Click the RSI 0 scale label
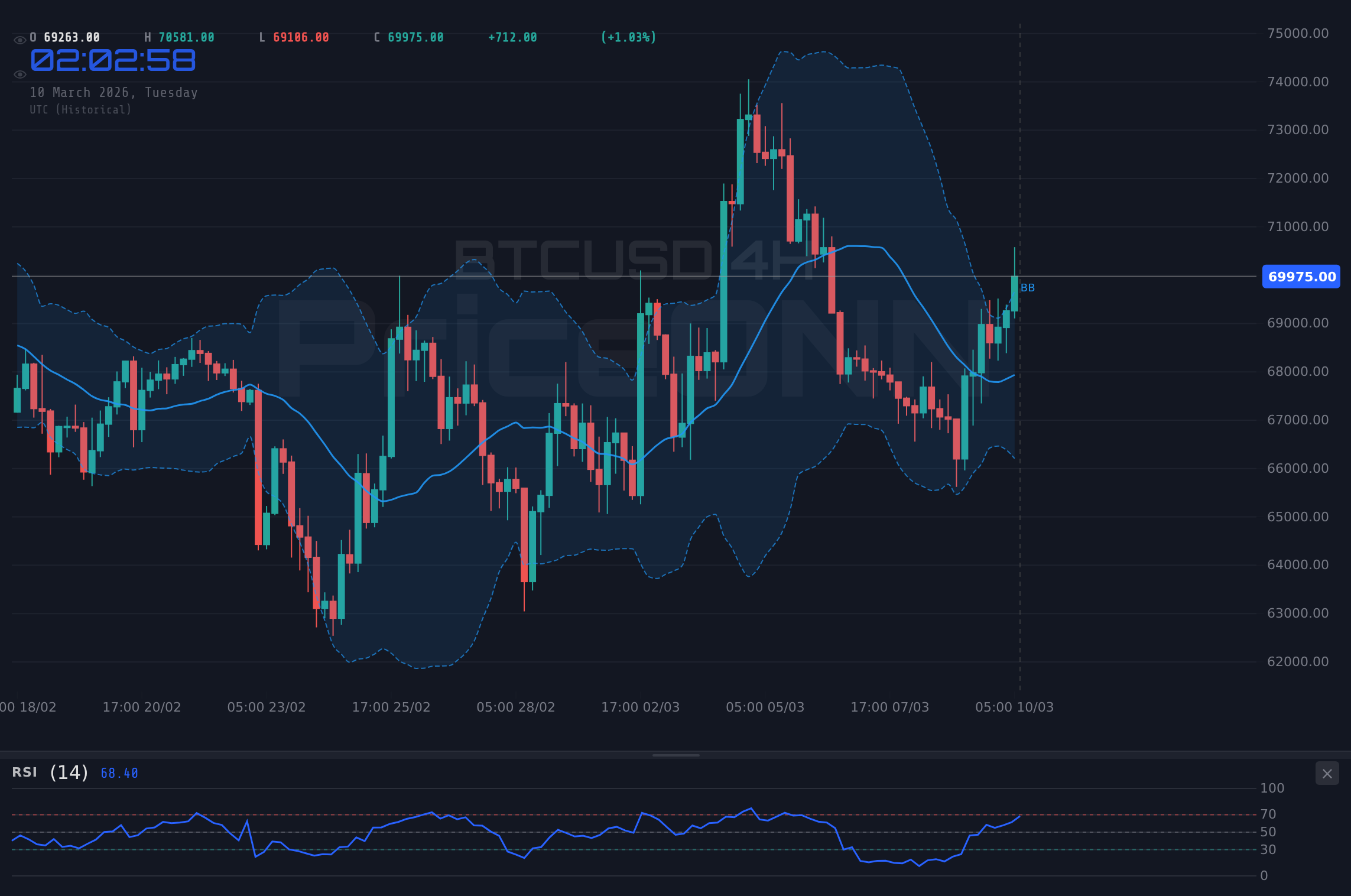The image size is (1351, 896). coord(1264,876)
